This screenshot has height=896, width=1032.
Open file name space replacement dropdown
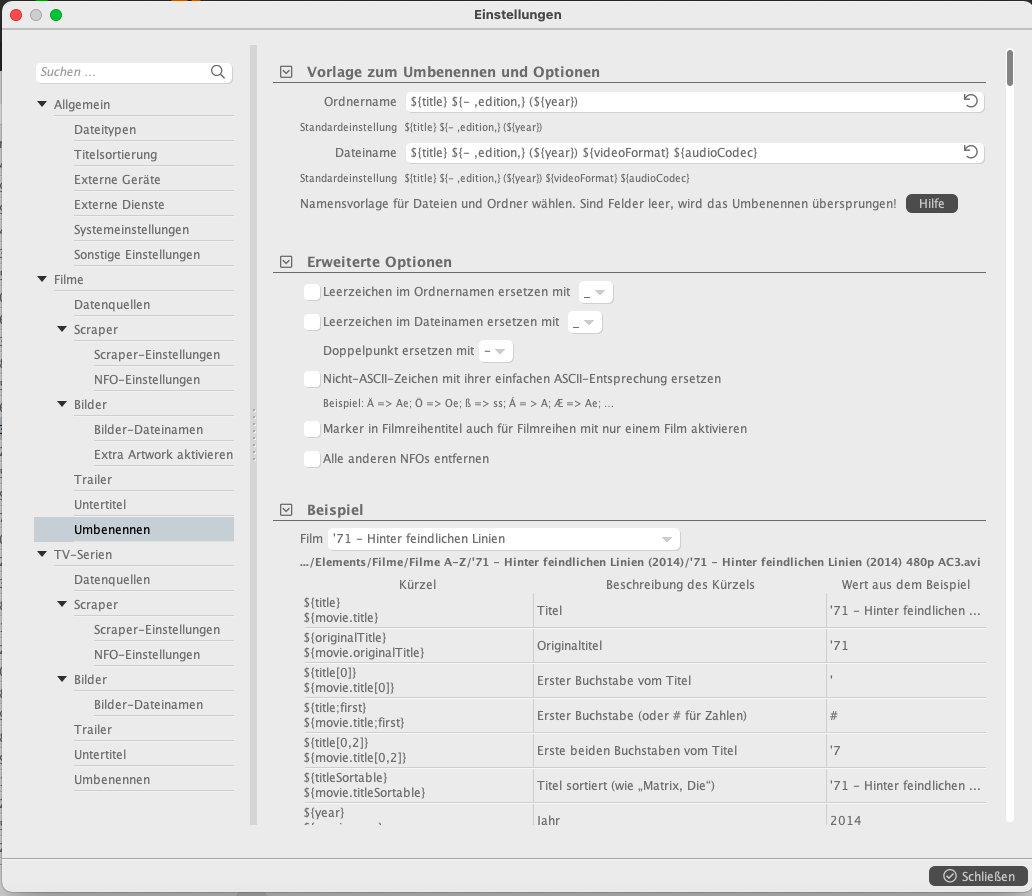[584, 323]
